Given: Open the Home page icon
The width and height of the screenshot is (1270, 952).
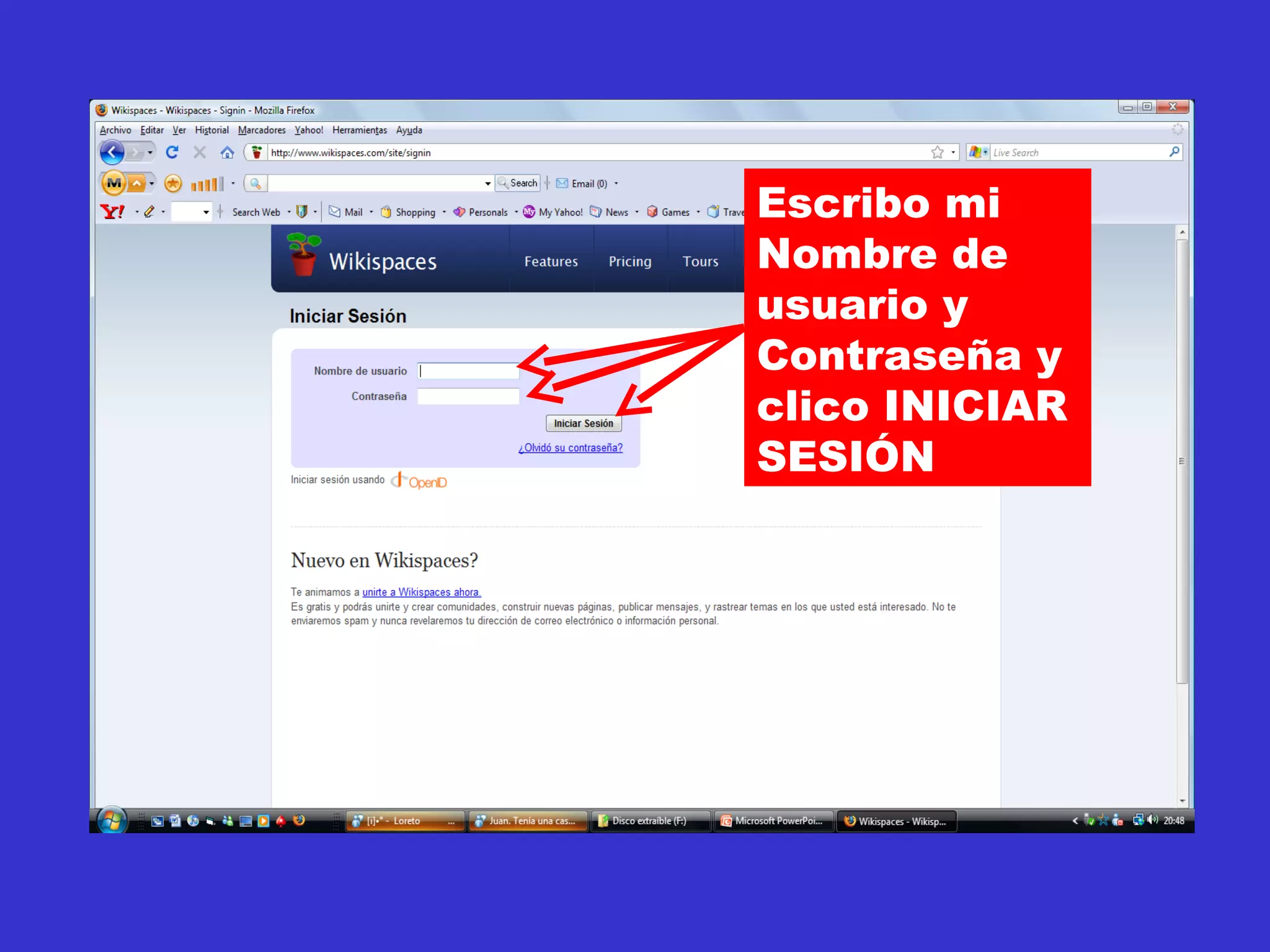Looking at the screenshot, I should [227, 152].
